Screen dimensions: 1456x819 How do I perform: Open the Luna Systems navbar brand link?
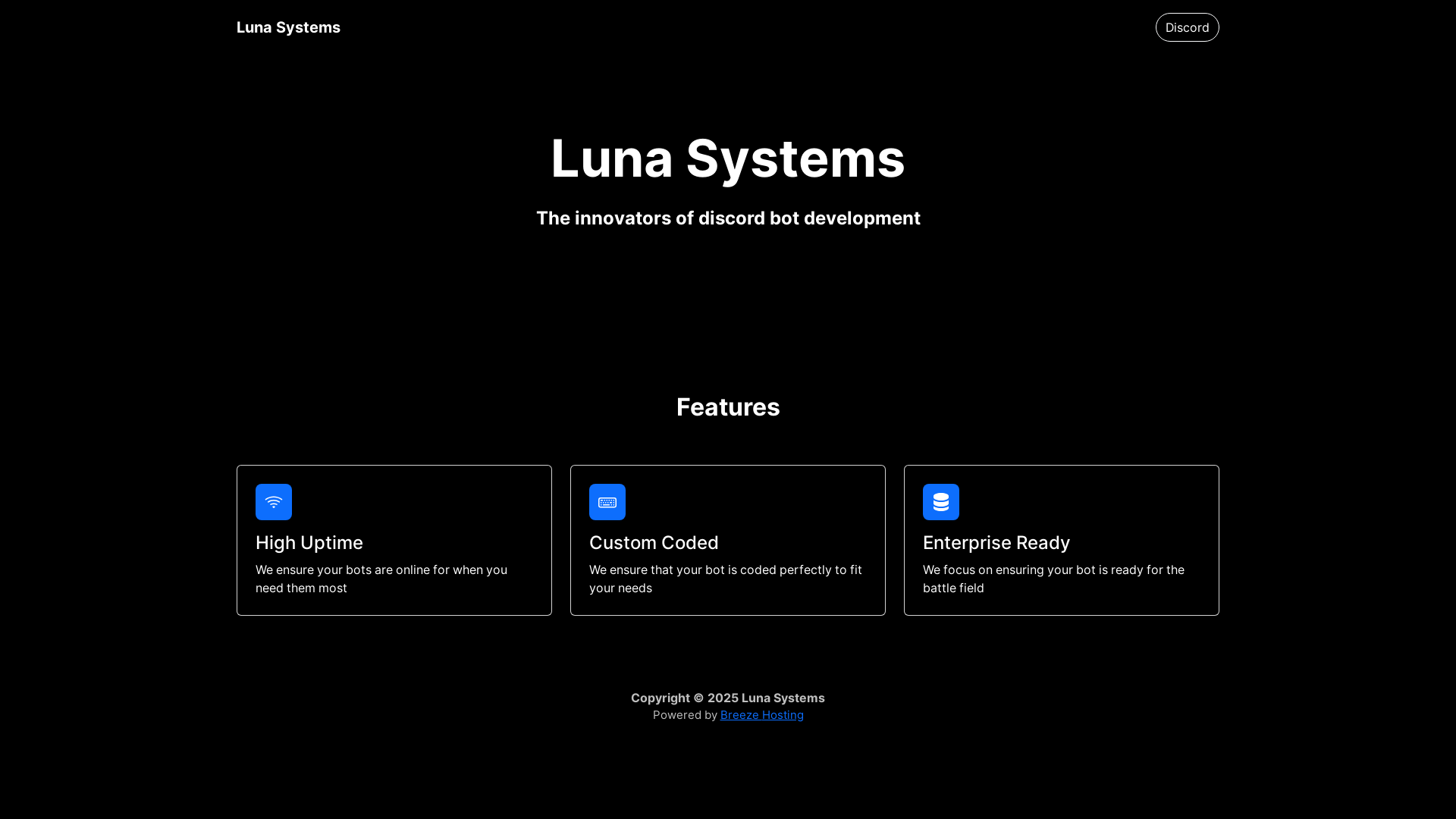click(288, 27)
